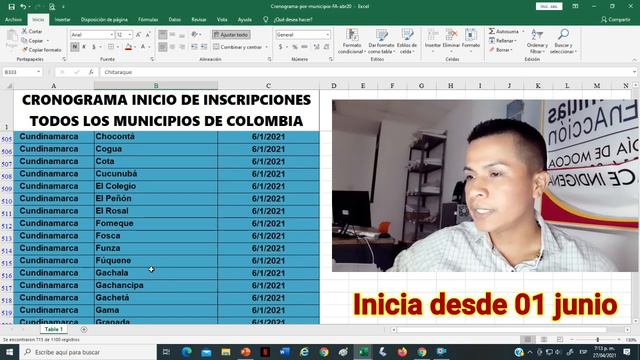Click the increase indent icon

[204, 47]
